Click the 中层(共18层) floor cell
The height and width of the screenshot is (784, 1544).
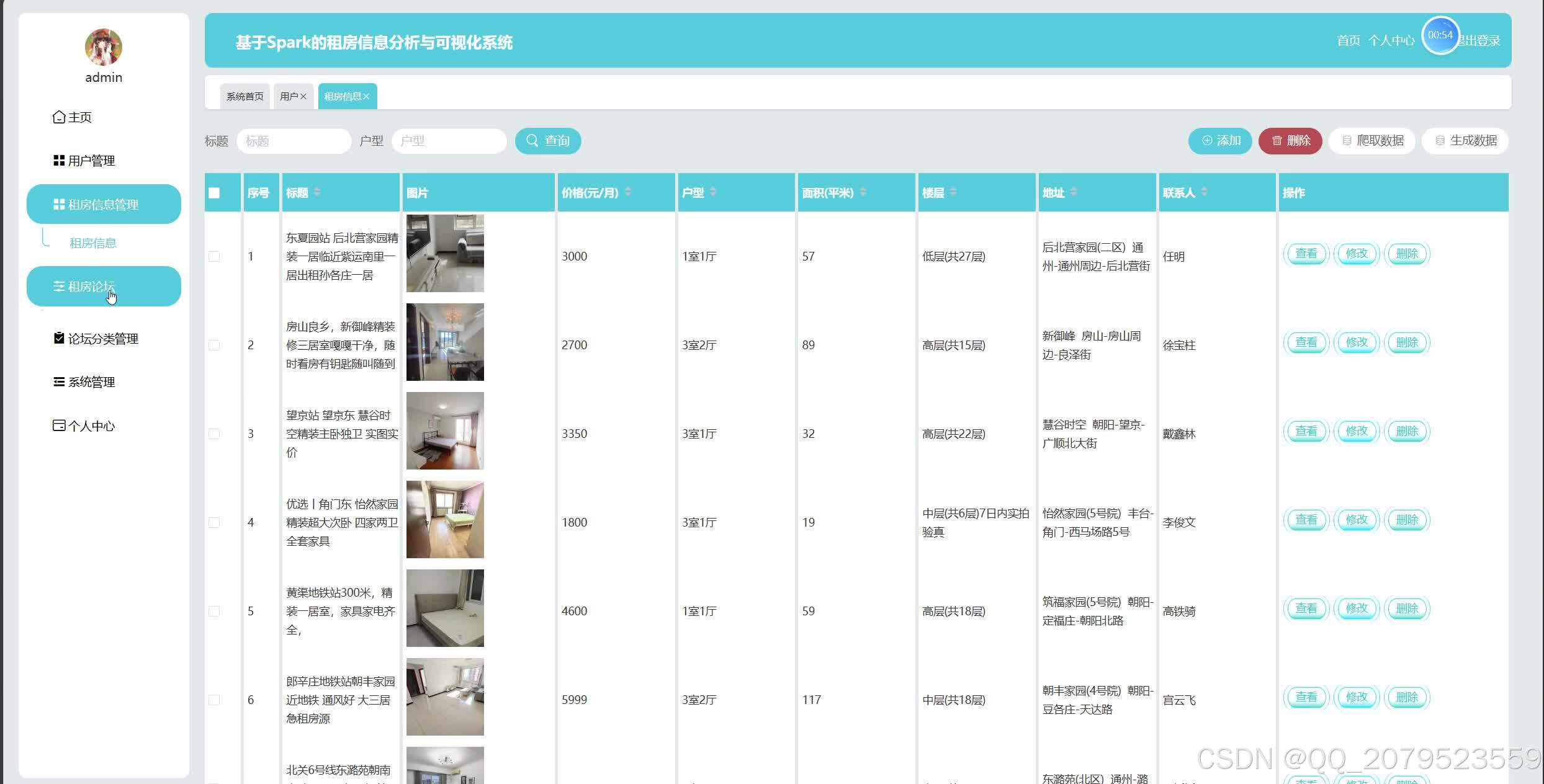pyautogui.click(x=954, y=700)
